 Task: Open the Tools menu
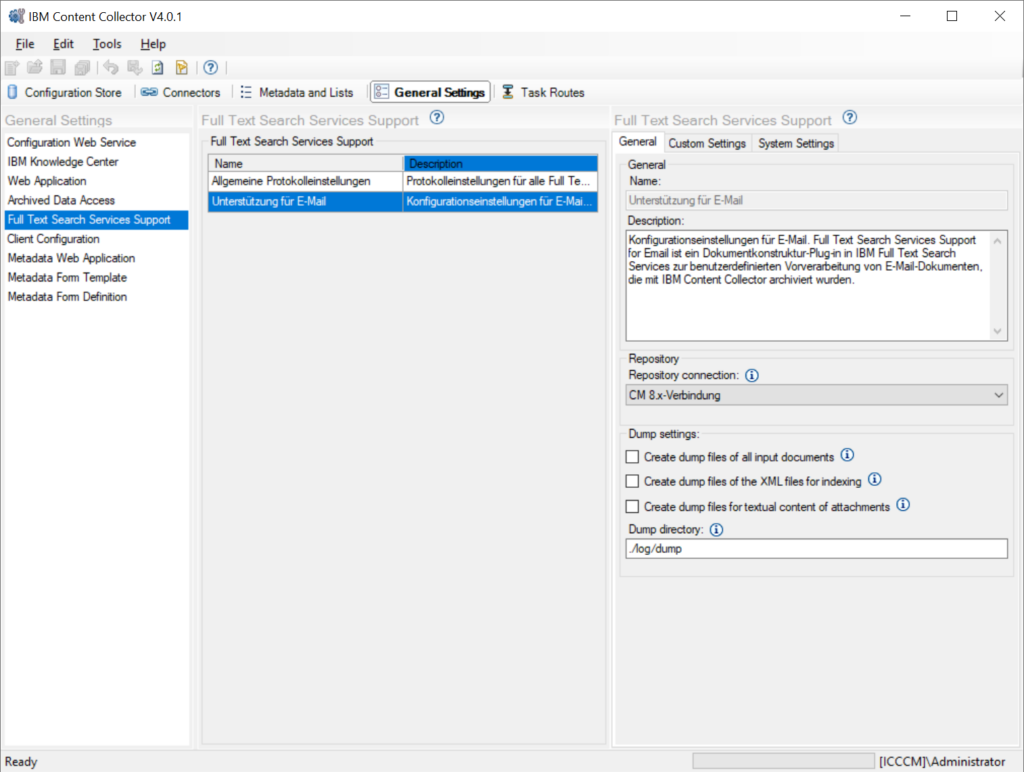pyautogui.click(x=107, y=44)
